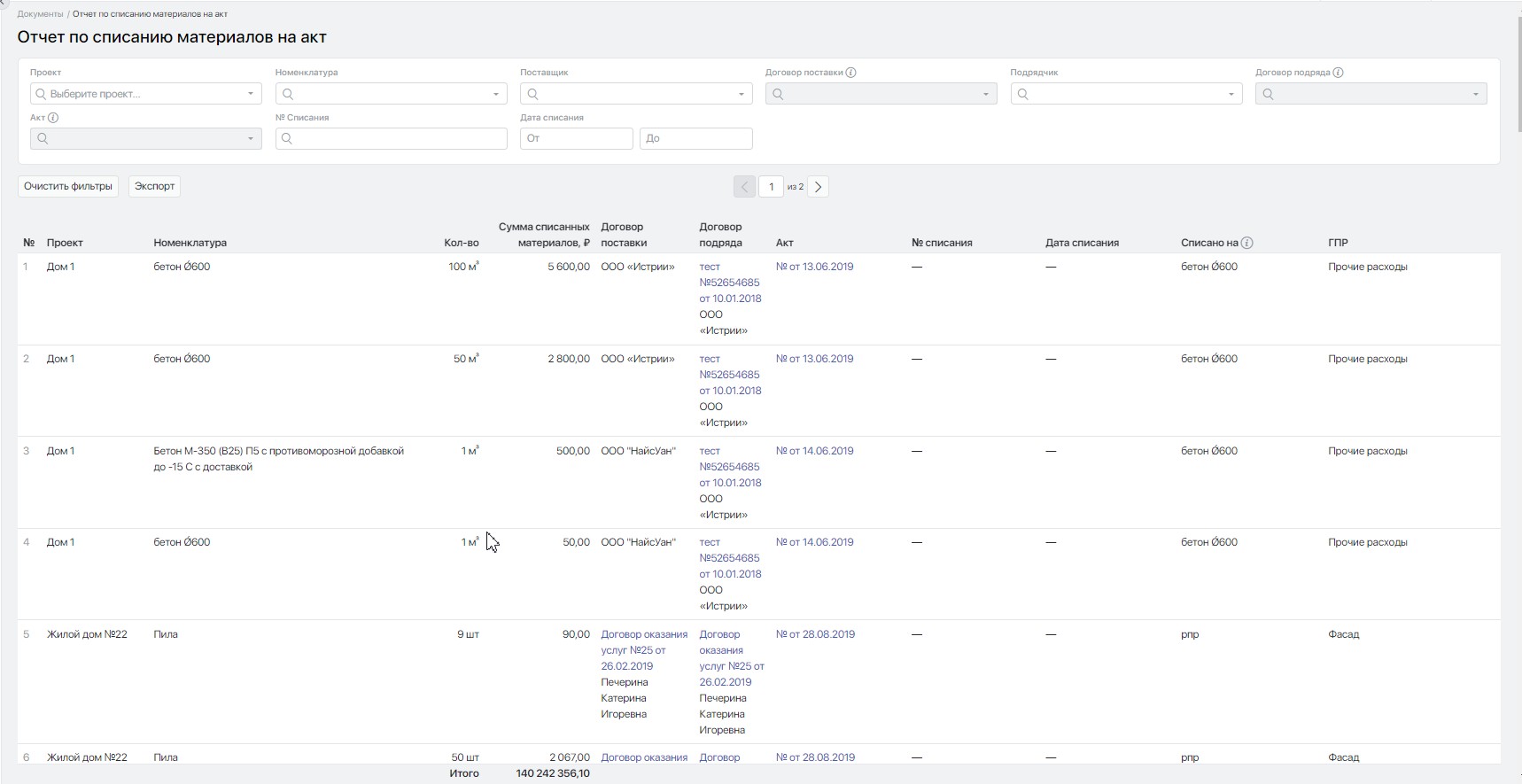This screenshot has width=1522, height=784.
Task: Expand the Подрядчик dropdown arrow
Action: tap(1231, 94)
